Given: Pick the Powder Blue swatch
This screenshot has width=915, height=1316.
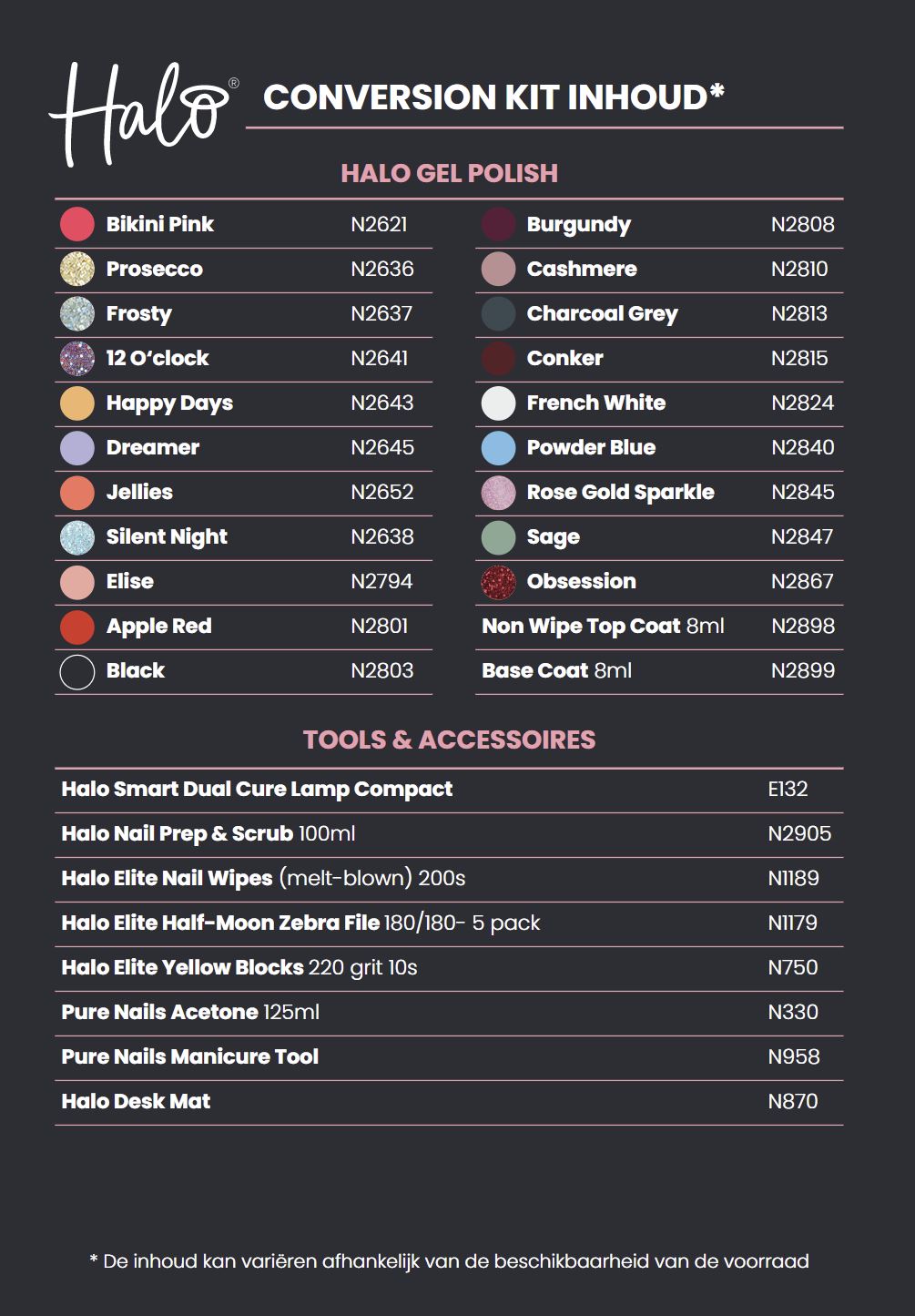Looking at the screenshot, I should (498, 447).
